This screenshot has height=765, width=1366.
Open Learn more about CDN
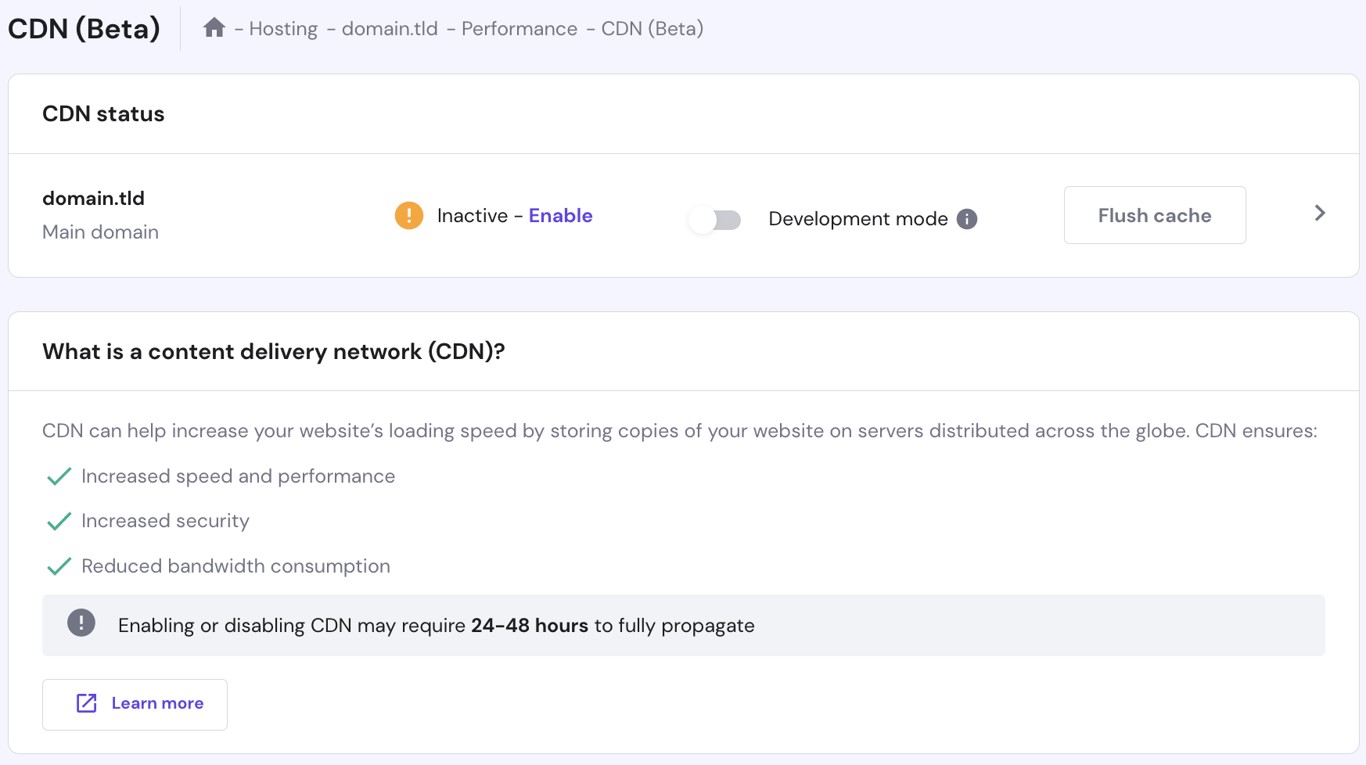pos(134,704)
